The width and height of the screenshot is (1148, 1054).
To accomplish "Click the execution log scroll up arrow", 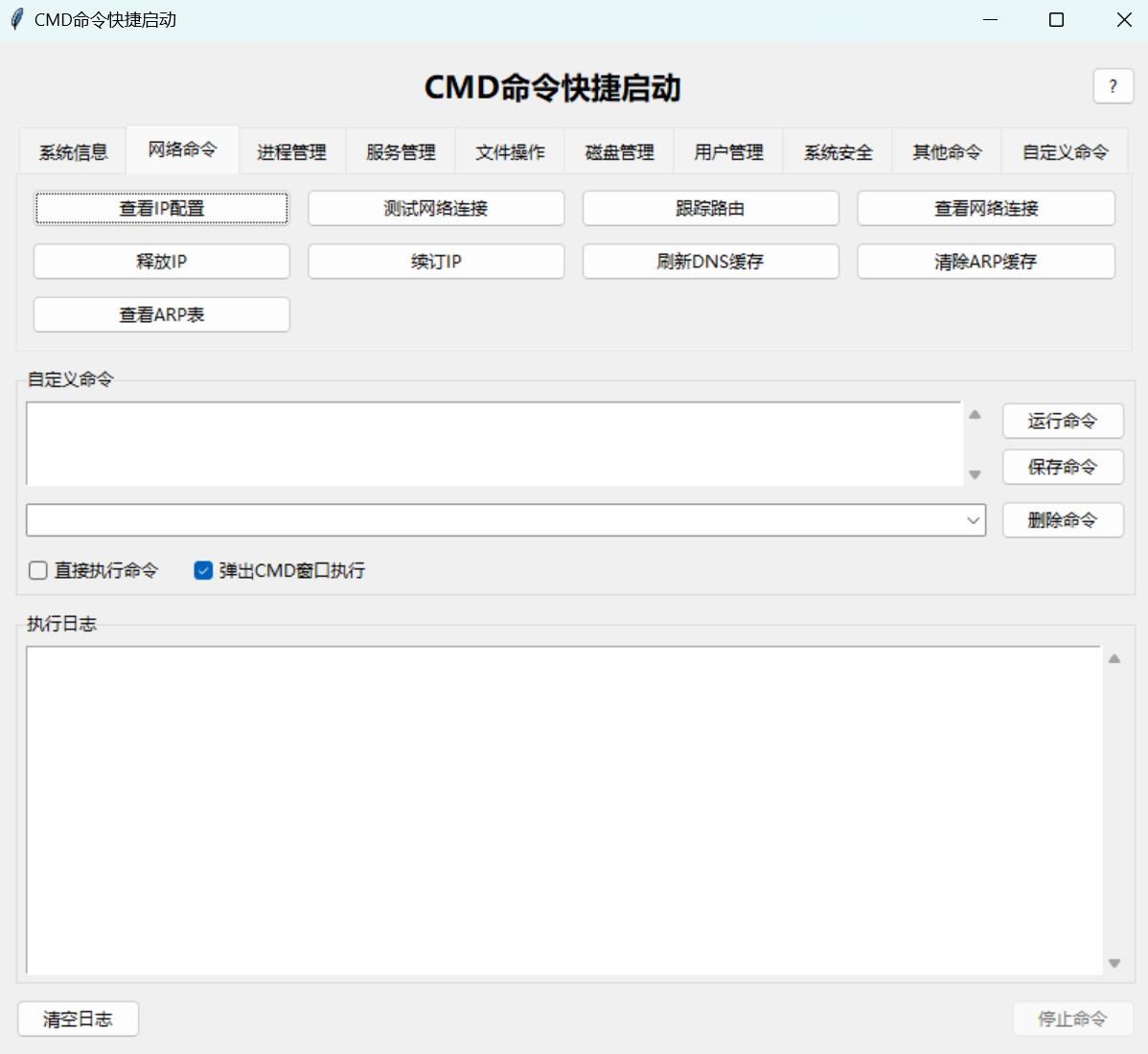I will click(1114, 659).
